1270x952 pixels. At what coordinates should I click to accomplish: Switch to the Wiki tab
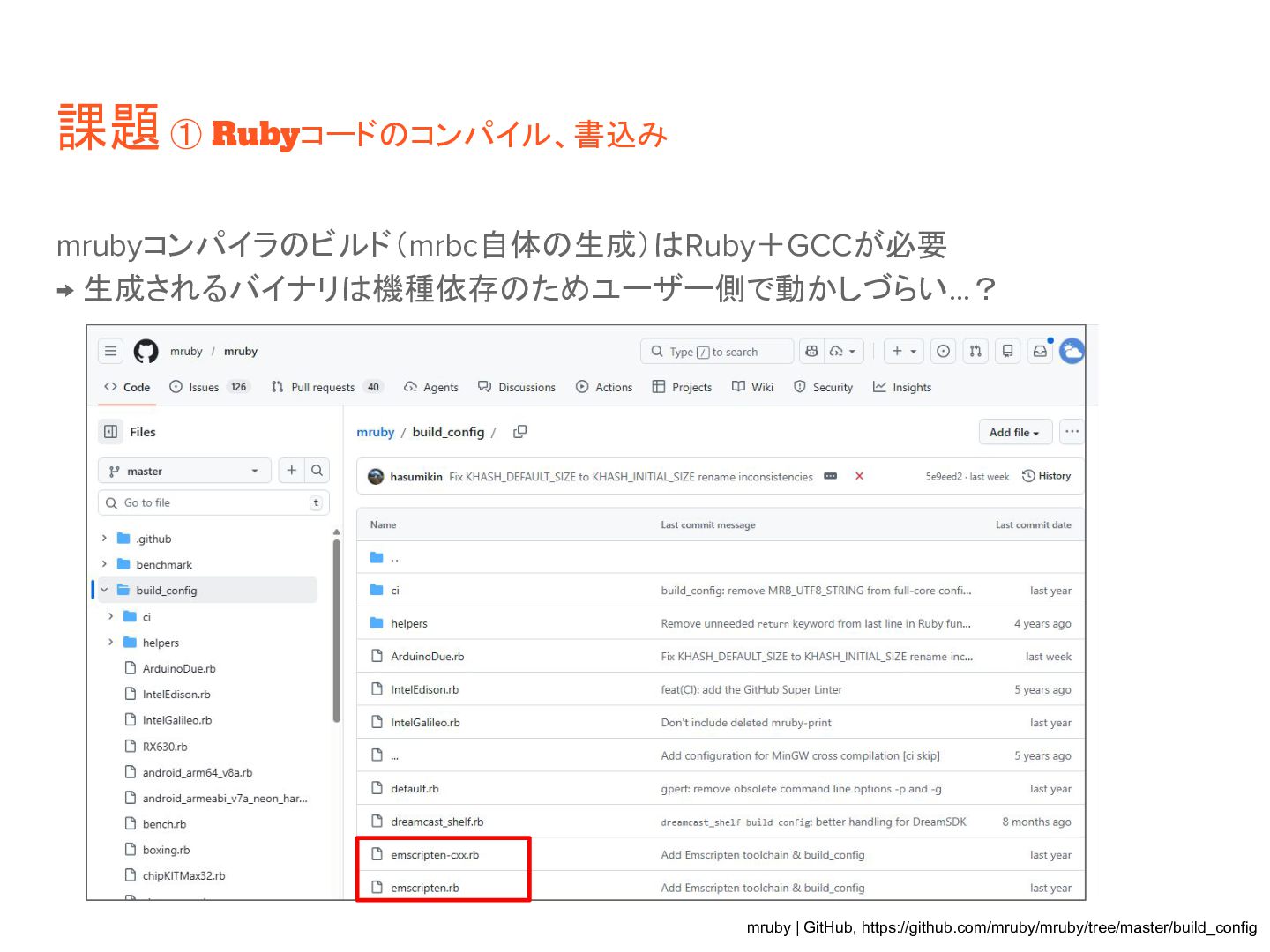tap(752, 387)
